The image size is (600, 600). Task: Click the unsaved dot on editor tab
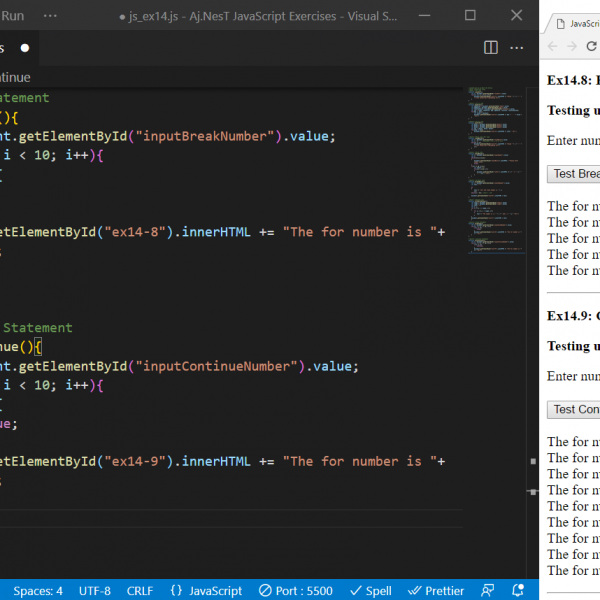pos(25,47)
